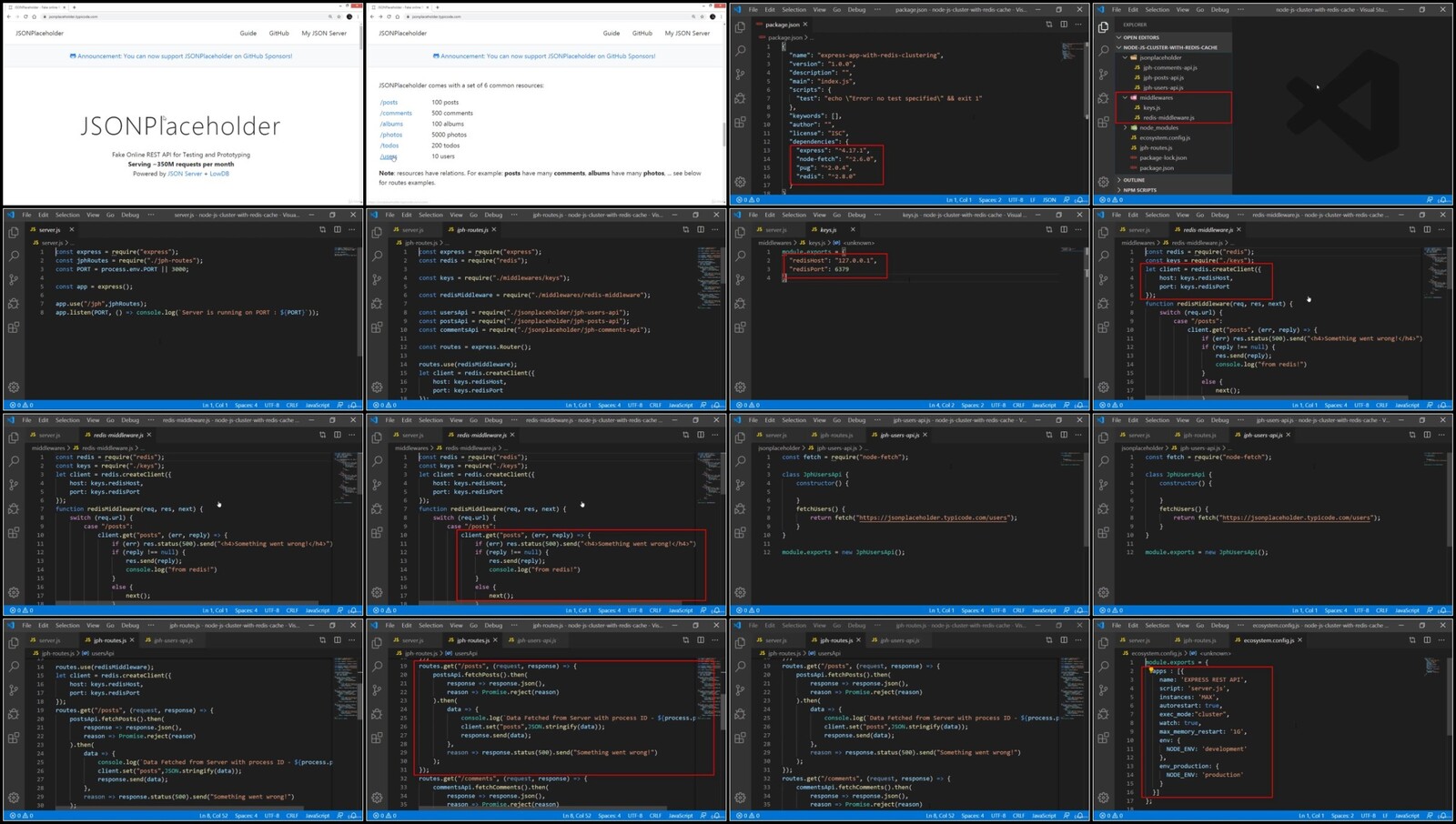
Task: Click the /comments resource link
Action: click(396, 114)
